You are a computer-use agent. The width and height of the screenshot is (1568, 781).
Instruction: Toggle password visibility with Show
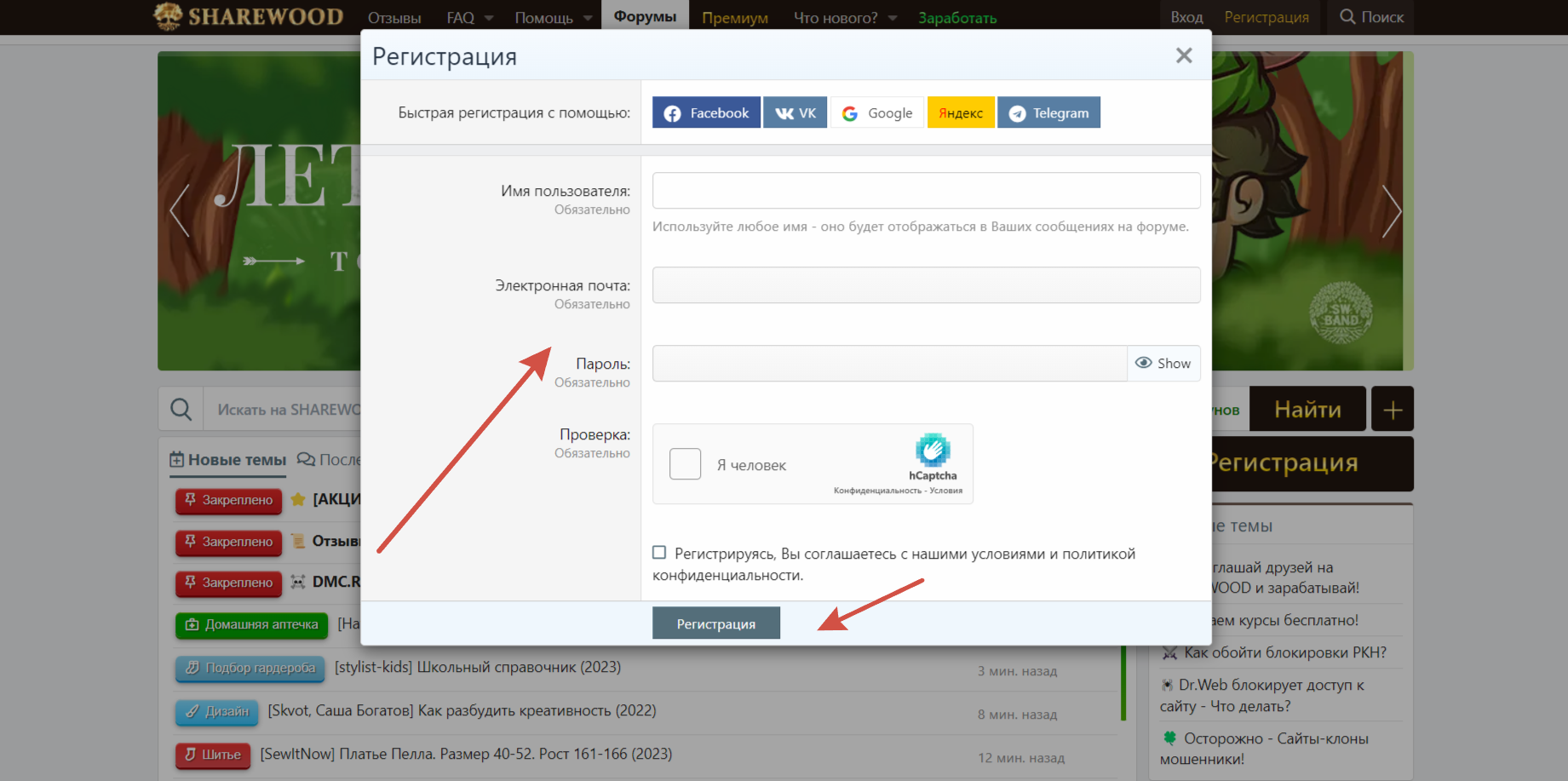tap(1163, 364)
